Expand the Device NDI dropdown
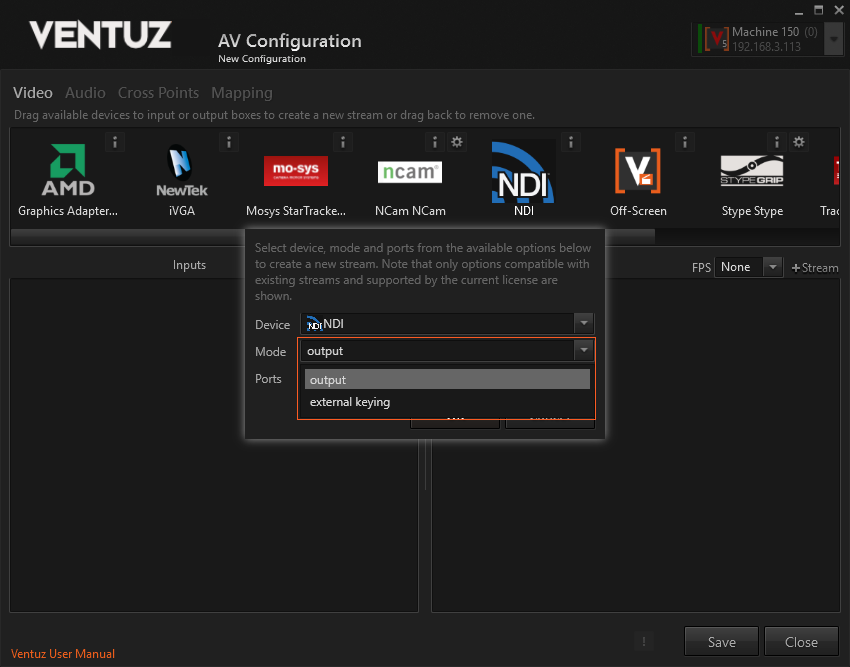This screenshot has width=850, height=667. pos(583,324)
